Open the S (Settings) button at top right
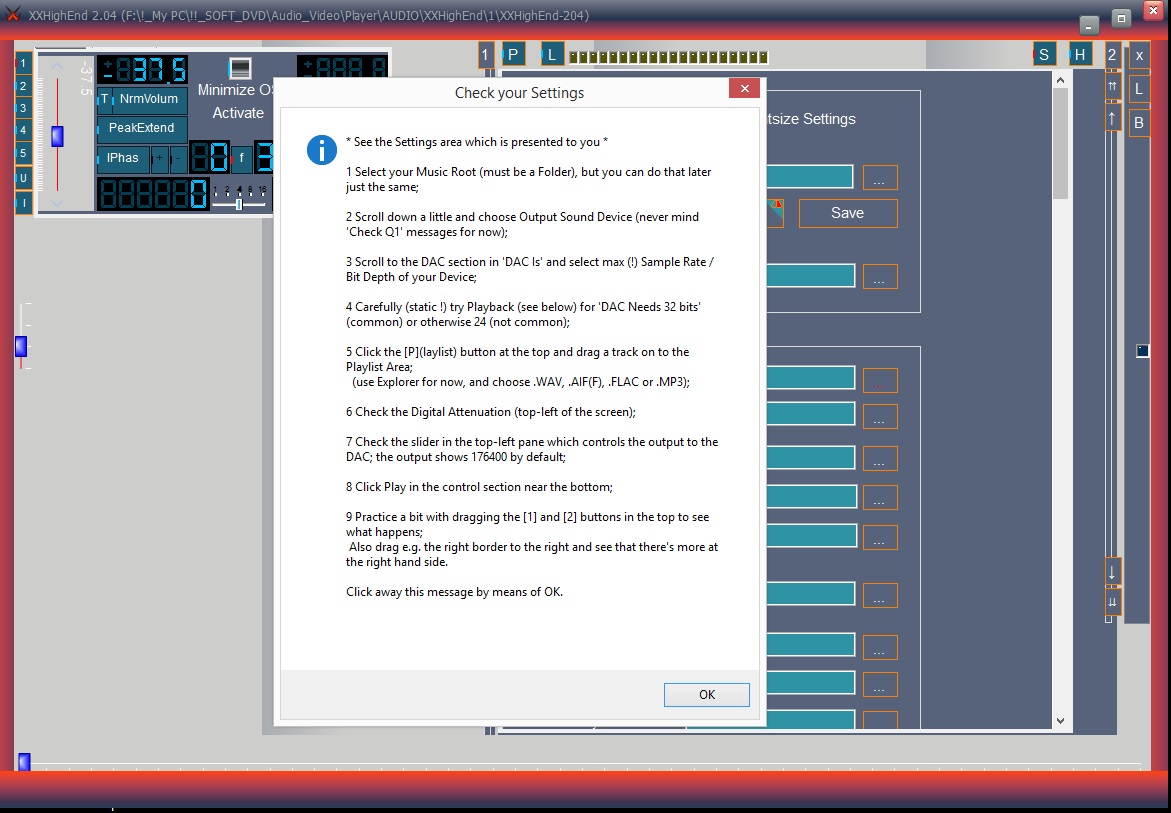1171x813 pixels. (x=1043, y=54)
